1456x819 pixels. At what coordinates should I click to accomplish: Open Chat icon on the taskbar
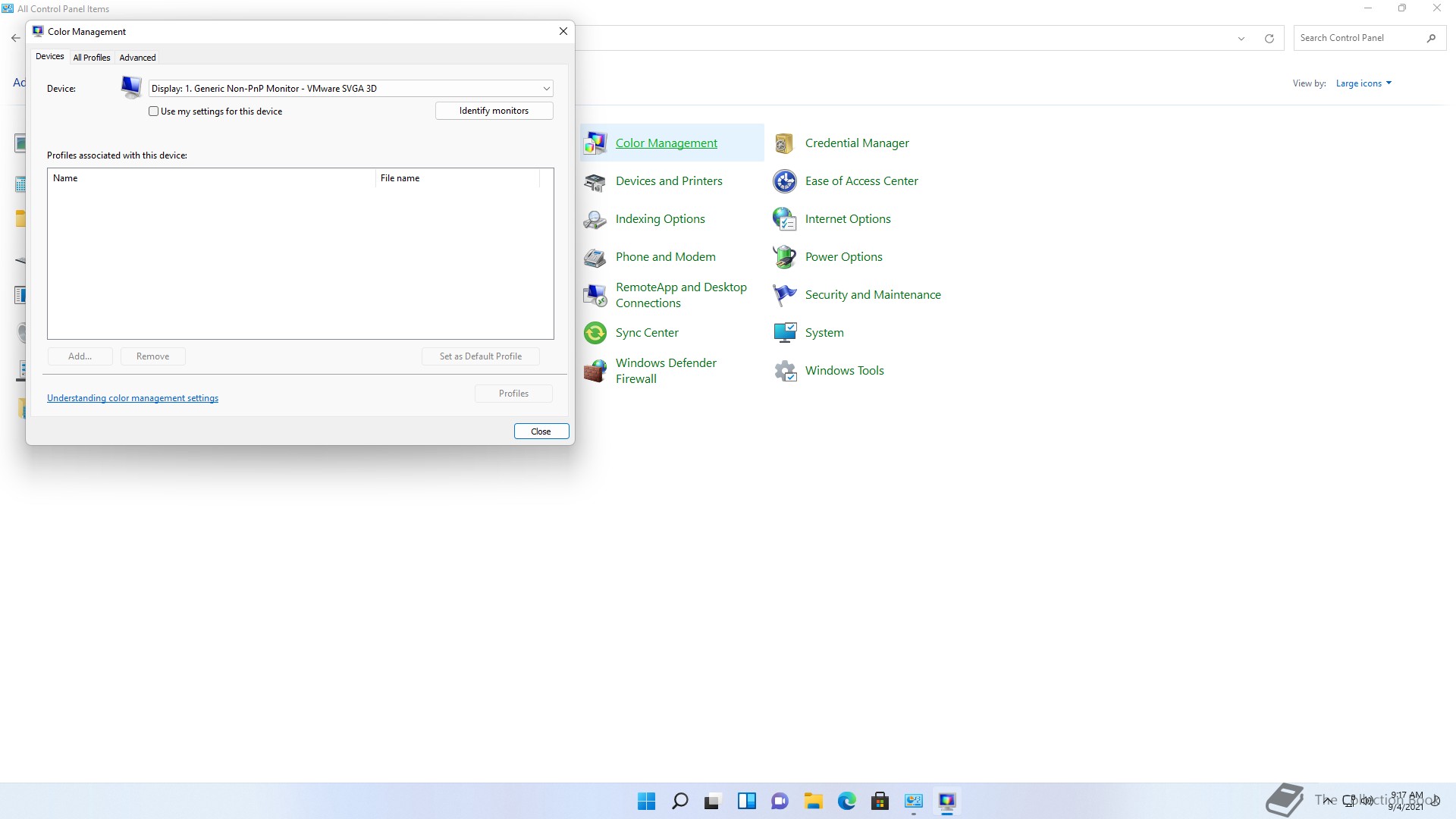point(780,801)
